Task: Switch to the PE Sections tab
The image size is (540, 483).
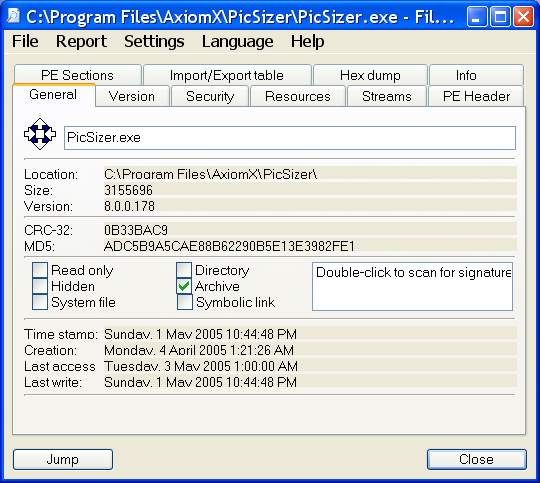Action: pyautogui.click(x=77, y=75)
